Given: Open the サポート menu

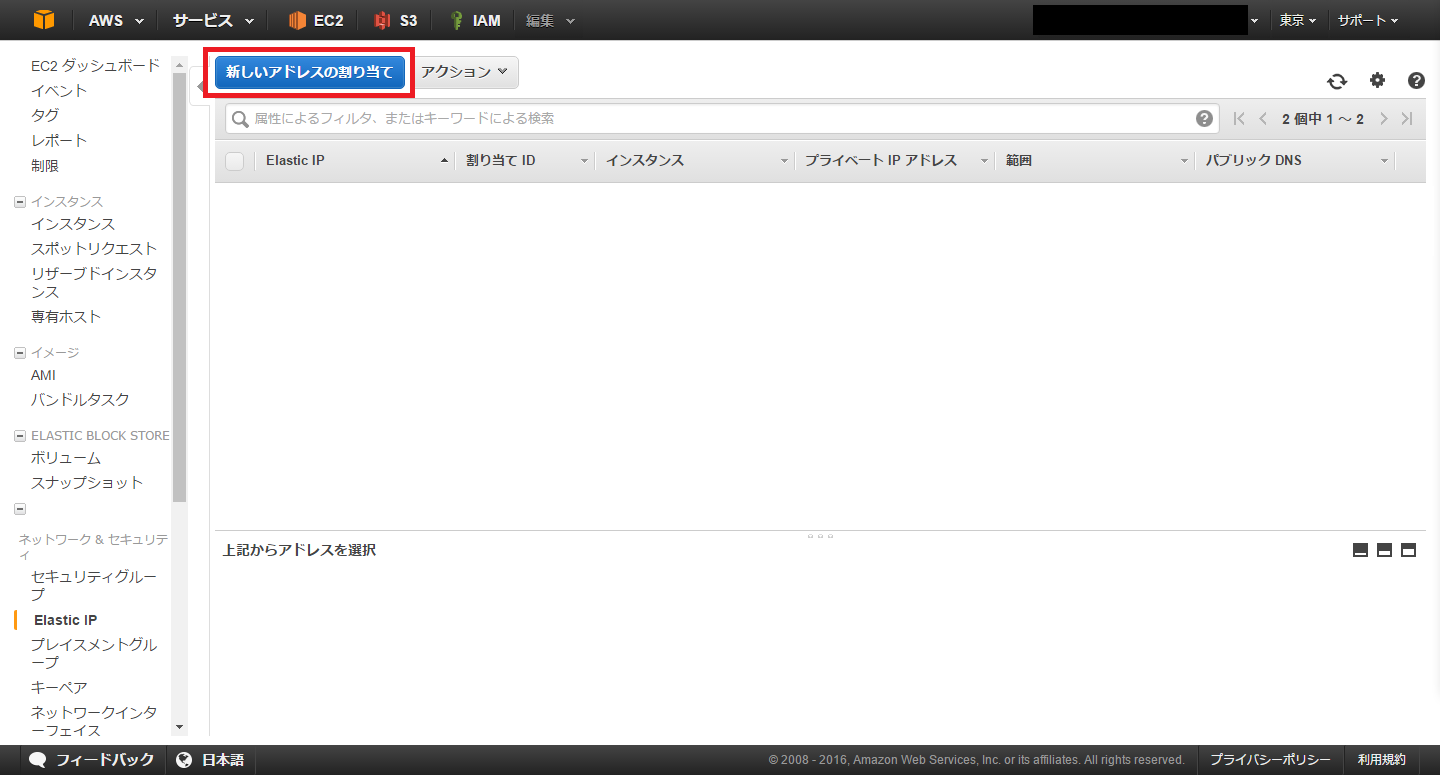Looking at the screenshot, I should (1367, 20).
